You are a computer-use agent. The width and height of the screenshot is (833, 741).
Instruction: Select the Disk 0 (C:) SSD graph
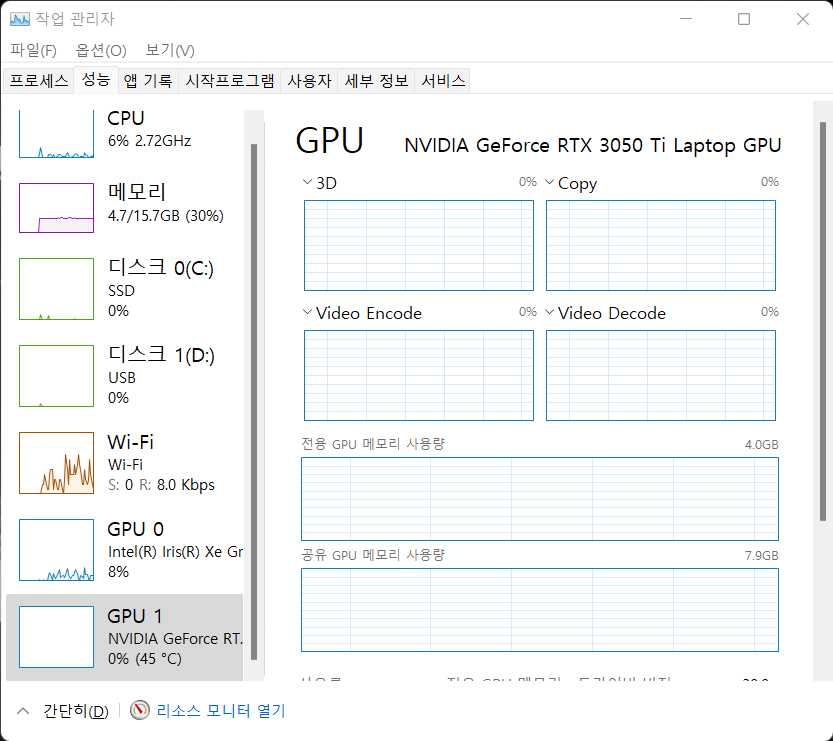coord(56,289)
